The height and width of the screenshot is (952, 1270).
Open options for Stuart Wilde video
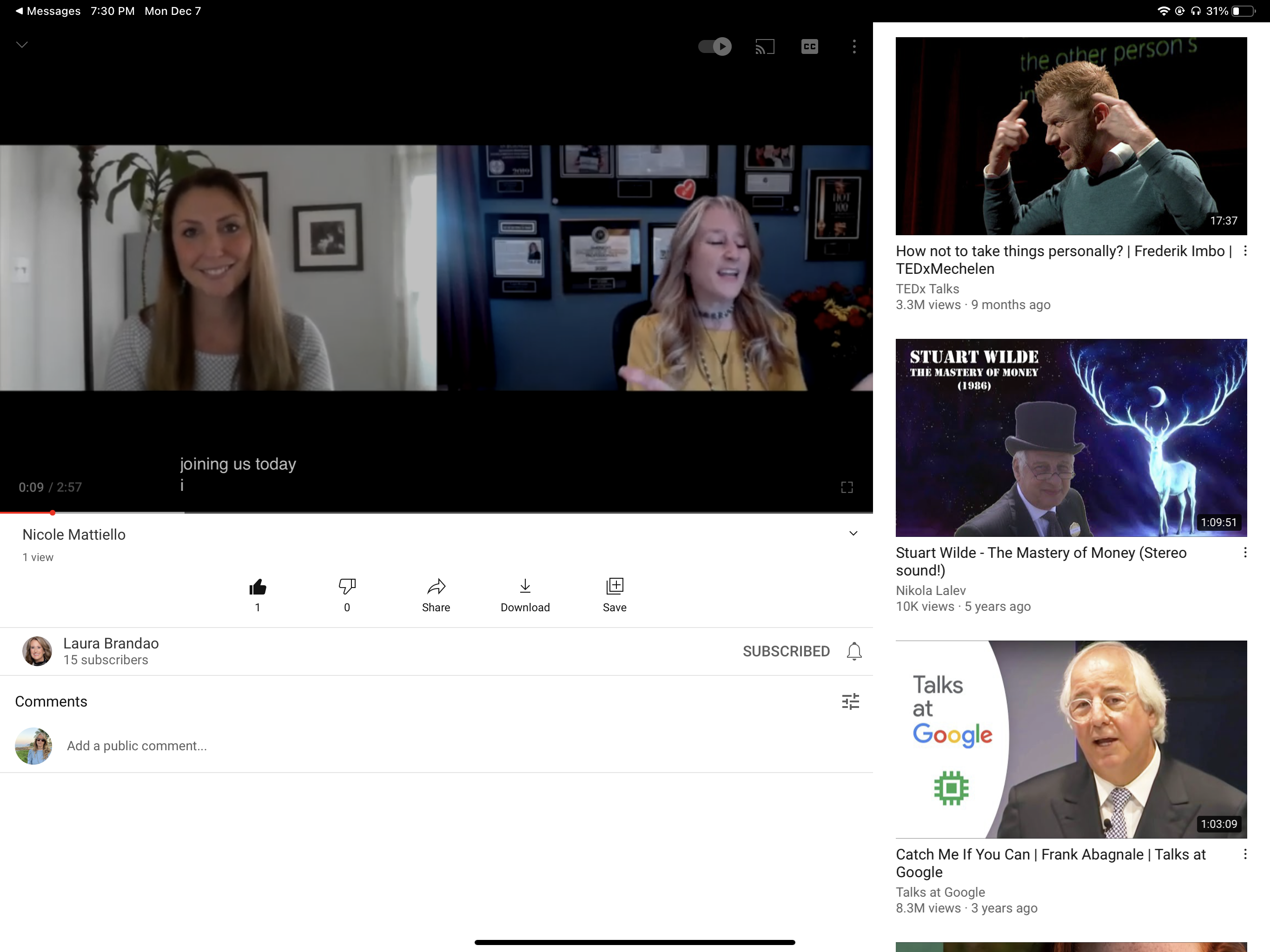pyautogui.click(x=1245, y=552)
